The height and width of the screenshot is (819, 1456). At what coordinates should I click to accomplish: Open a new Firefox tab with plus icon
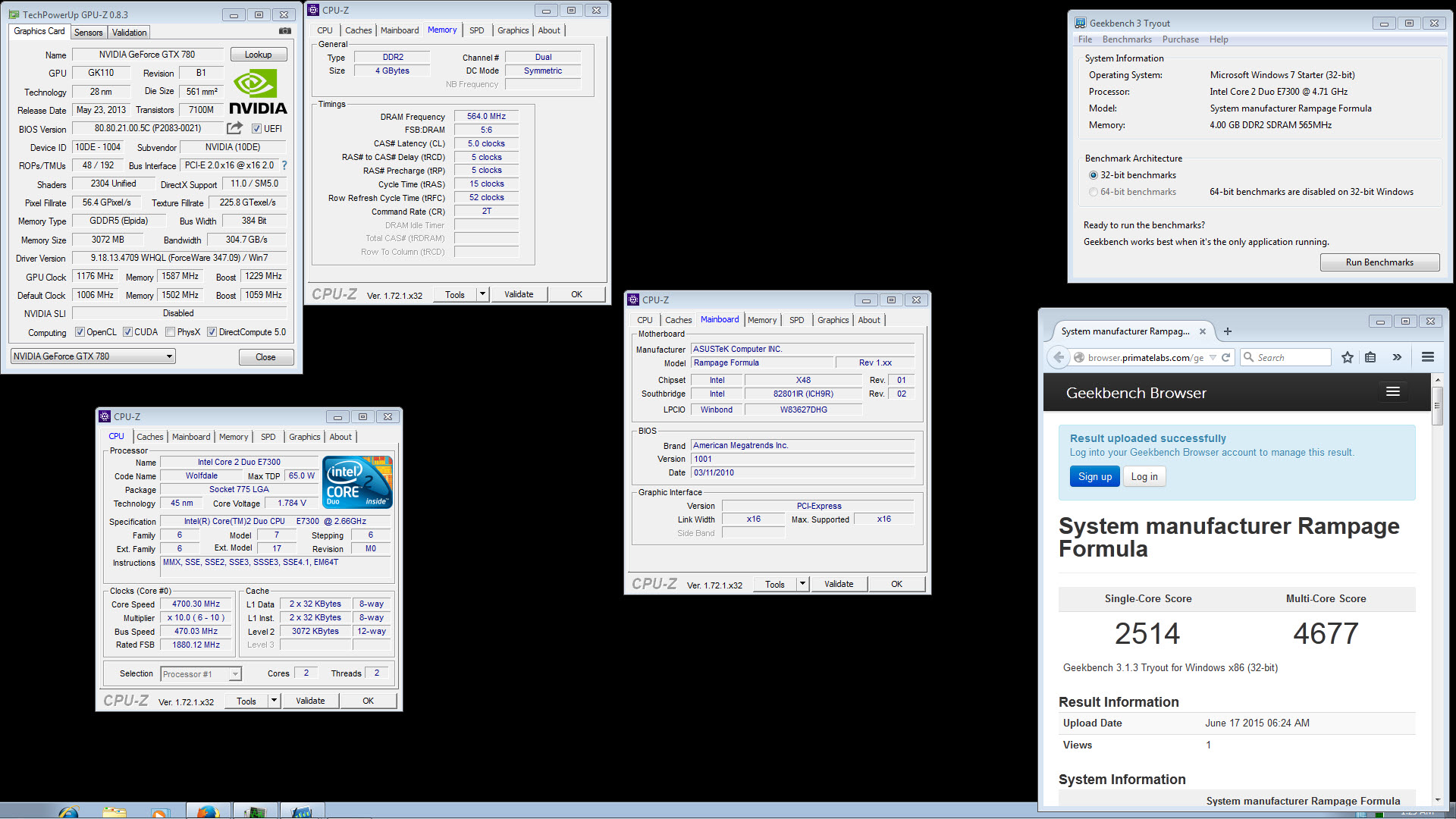[x=1228, y=331]
